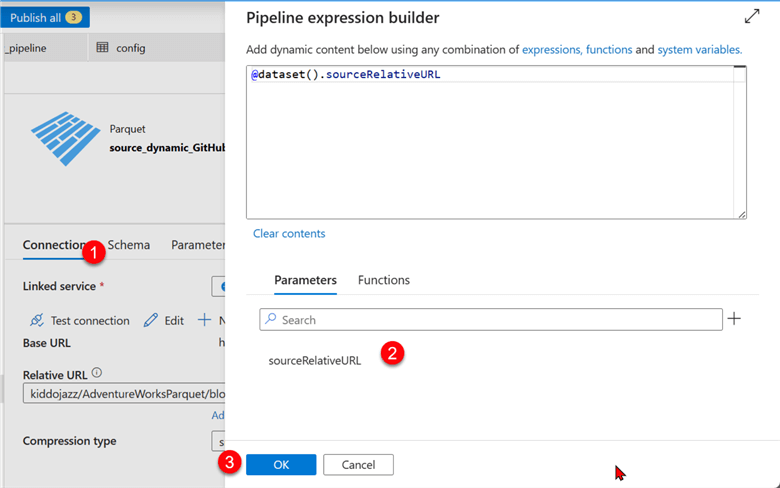The image size is (780, 488).
Task: Open the Connection tab
Action: click(x=52, y=245)
